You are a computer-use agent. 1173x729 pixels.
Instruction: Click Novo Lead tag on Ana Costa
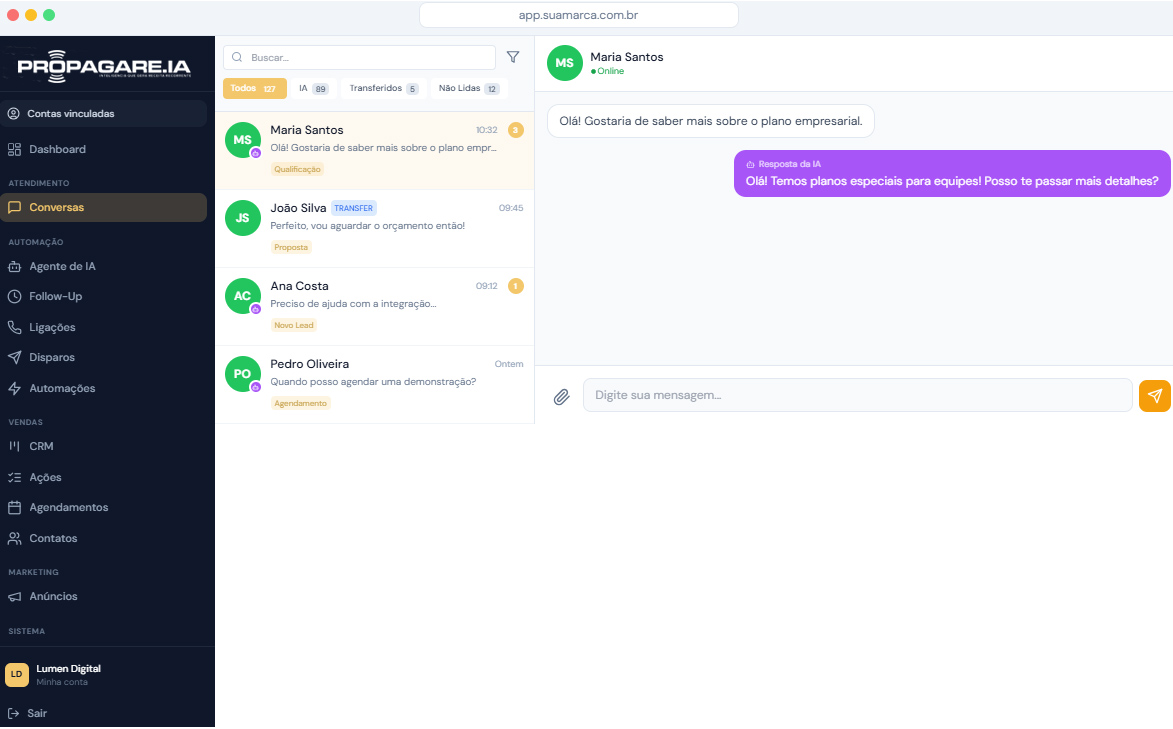[x=294, y=325]
